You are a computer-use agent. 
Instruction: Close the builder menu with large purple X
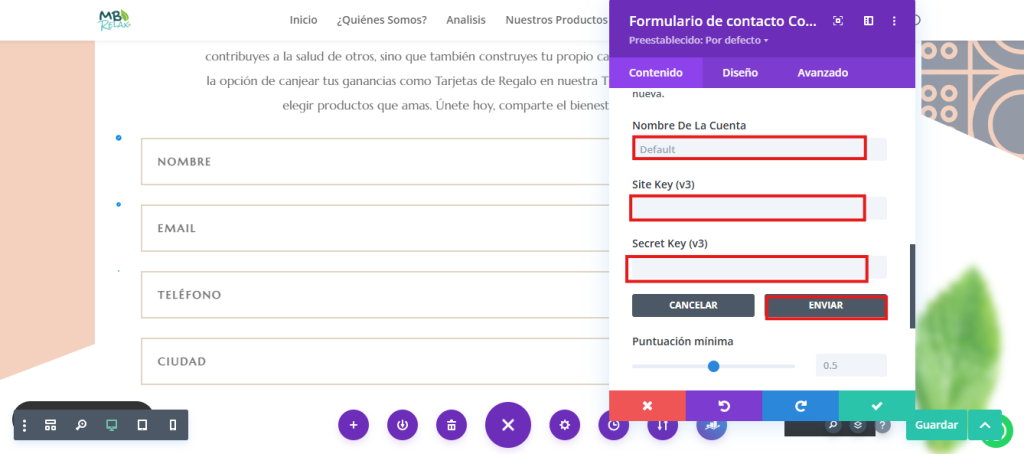pos(508,425)
